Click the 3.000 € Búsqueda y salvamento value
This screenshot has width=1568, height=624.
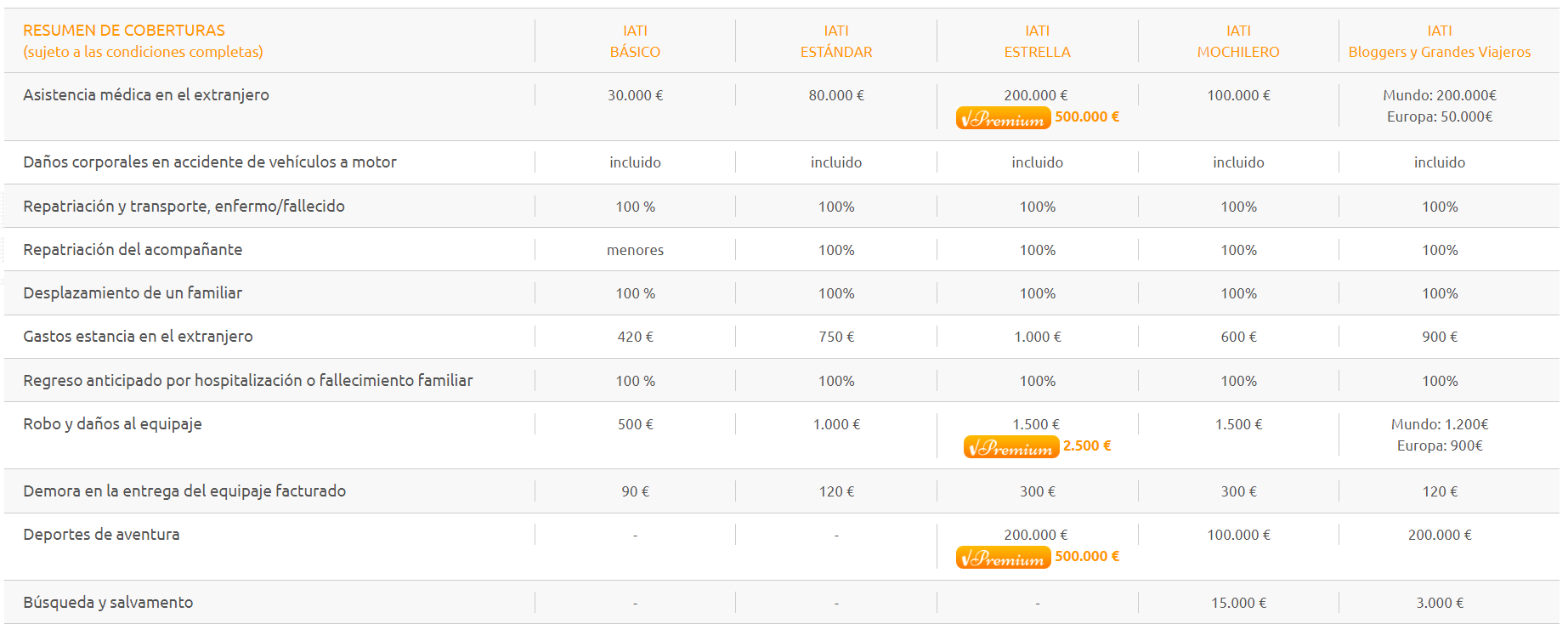1440,604
